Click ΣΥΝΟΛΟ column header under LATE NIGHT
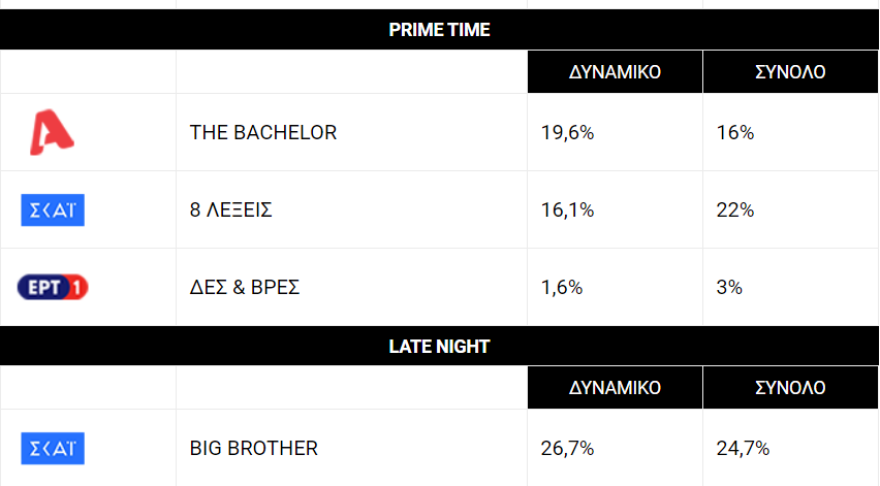Screen dimensions: 880x486 click(790, 387)
